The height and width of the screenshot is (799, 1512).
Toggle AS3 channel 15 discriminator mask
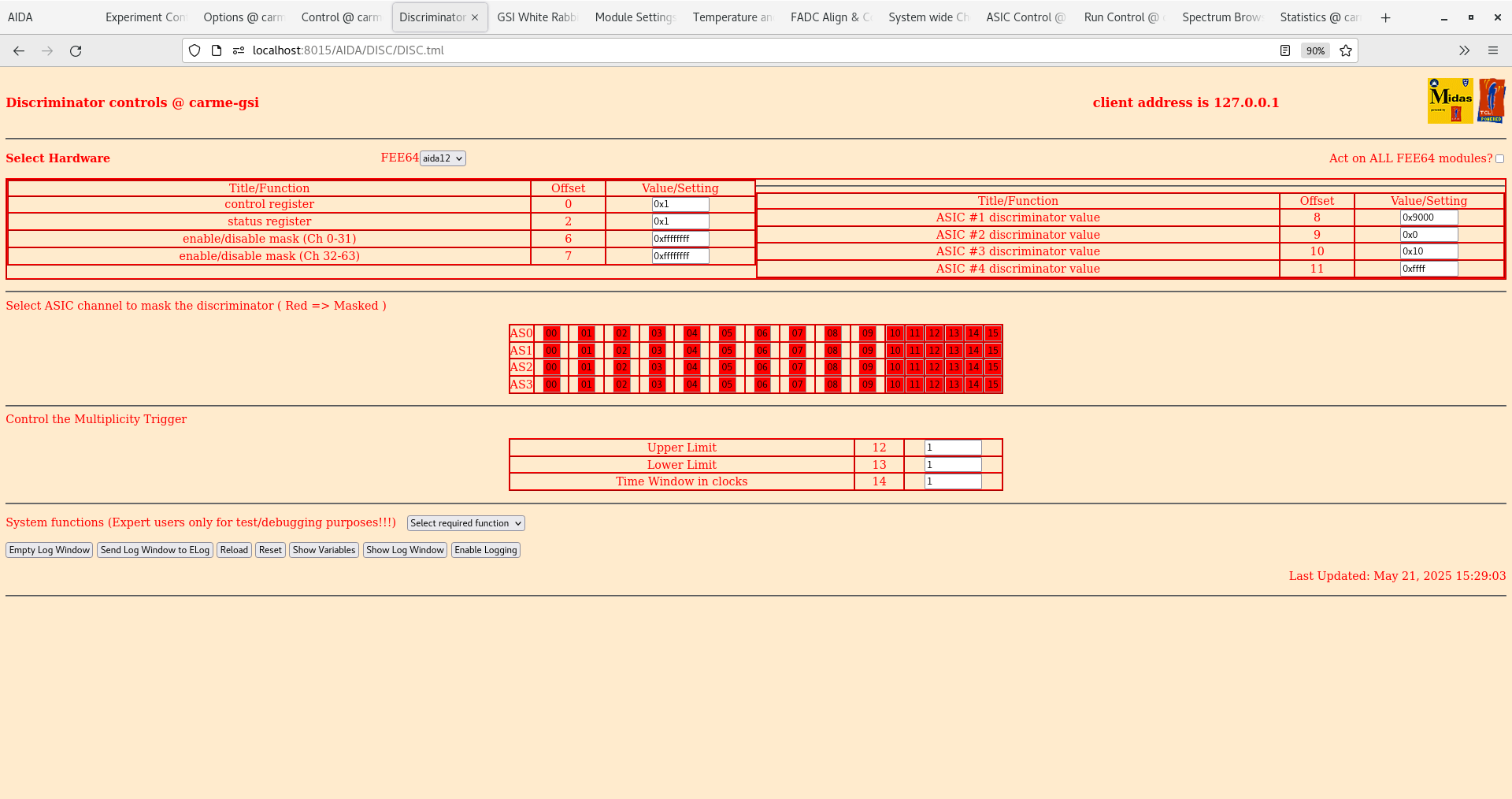click(992, 385)
